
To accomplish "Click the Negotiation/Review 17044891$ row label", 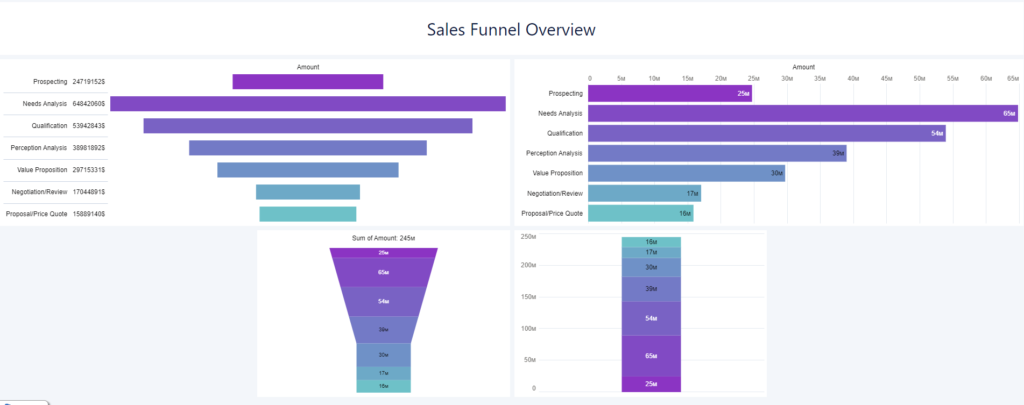I will [x=55, y=192].
